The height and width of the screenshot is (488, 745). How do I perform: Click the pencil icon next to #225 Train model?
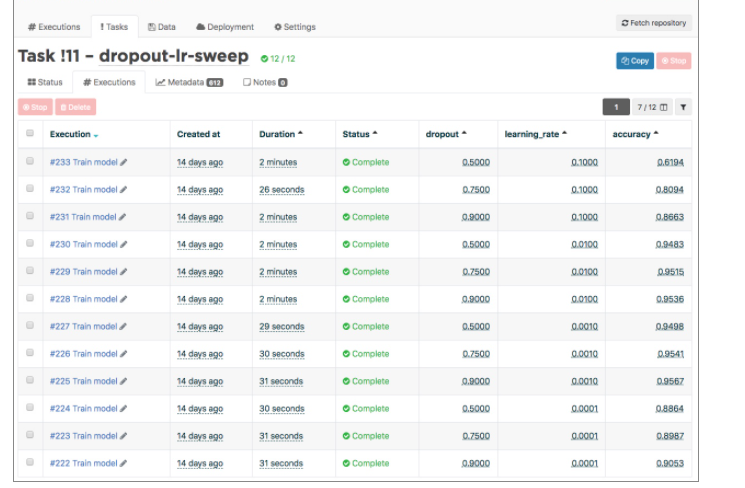point(124,381)
